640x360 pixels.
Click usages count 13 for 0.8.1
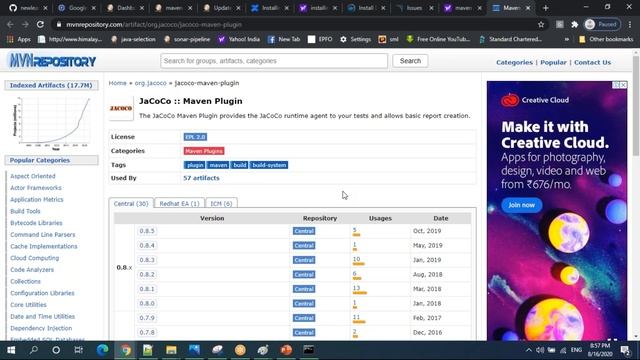(x=356, y=288)
